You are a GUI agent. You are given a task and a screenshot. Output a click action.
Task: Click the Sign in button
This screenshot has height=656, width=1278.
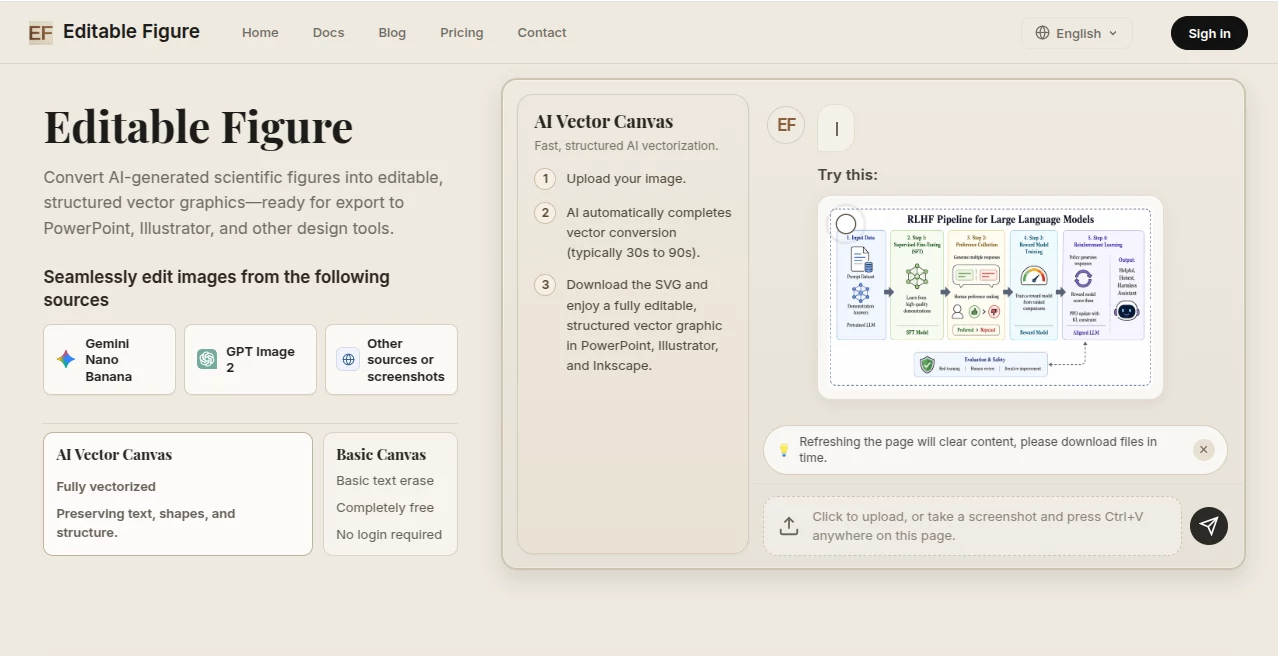coord(1209,33)
